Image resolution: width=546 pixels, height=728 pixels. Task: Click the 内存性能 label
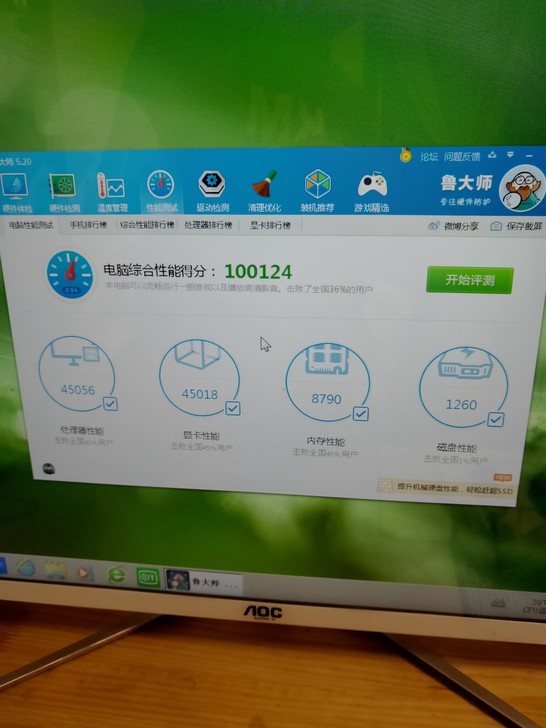(325, 441)
